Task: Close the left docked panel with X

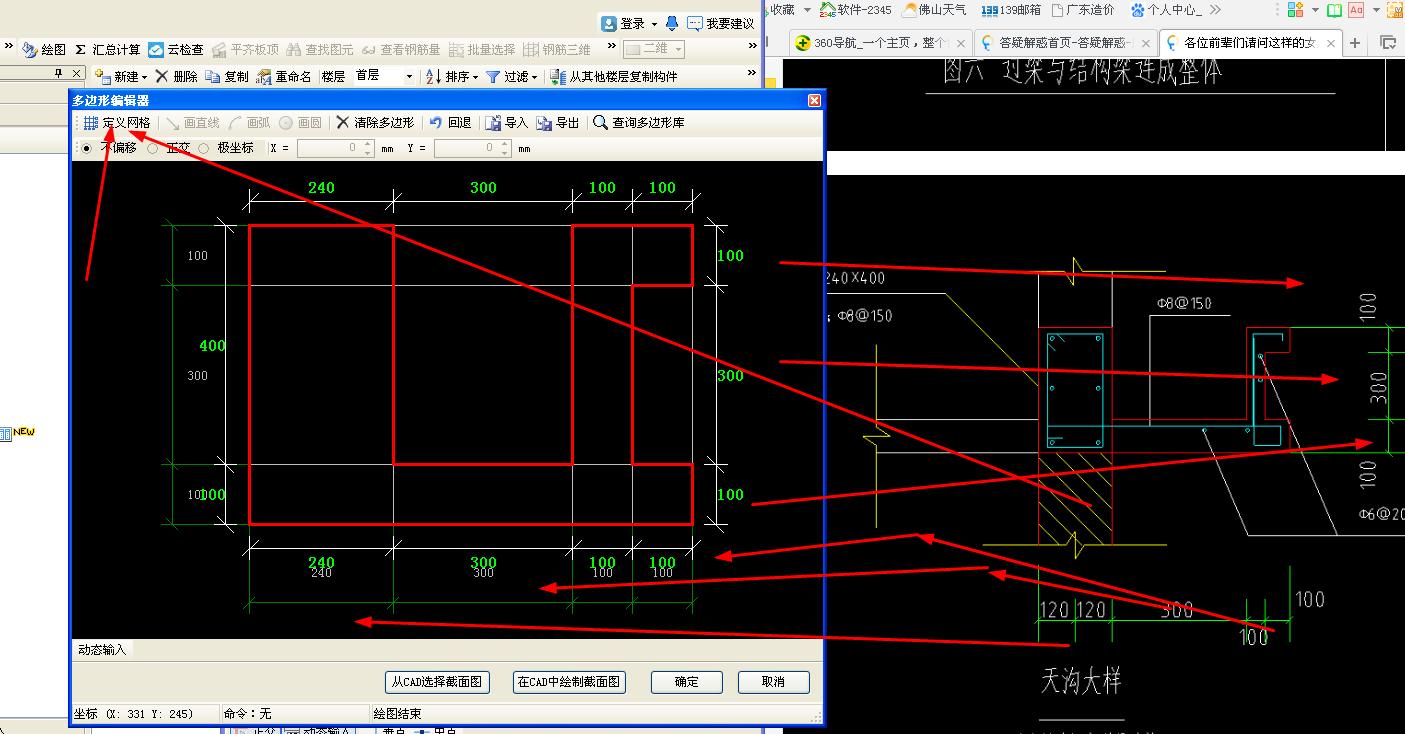Action: pyautogui.click(x=77, y=74)
